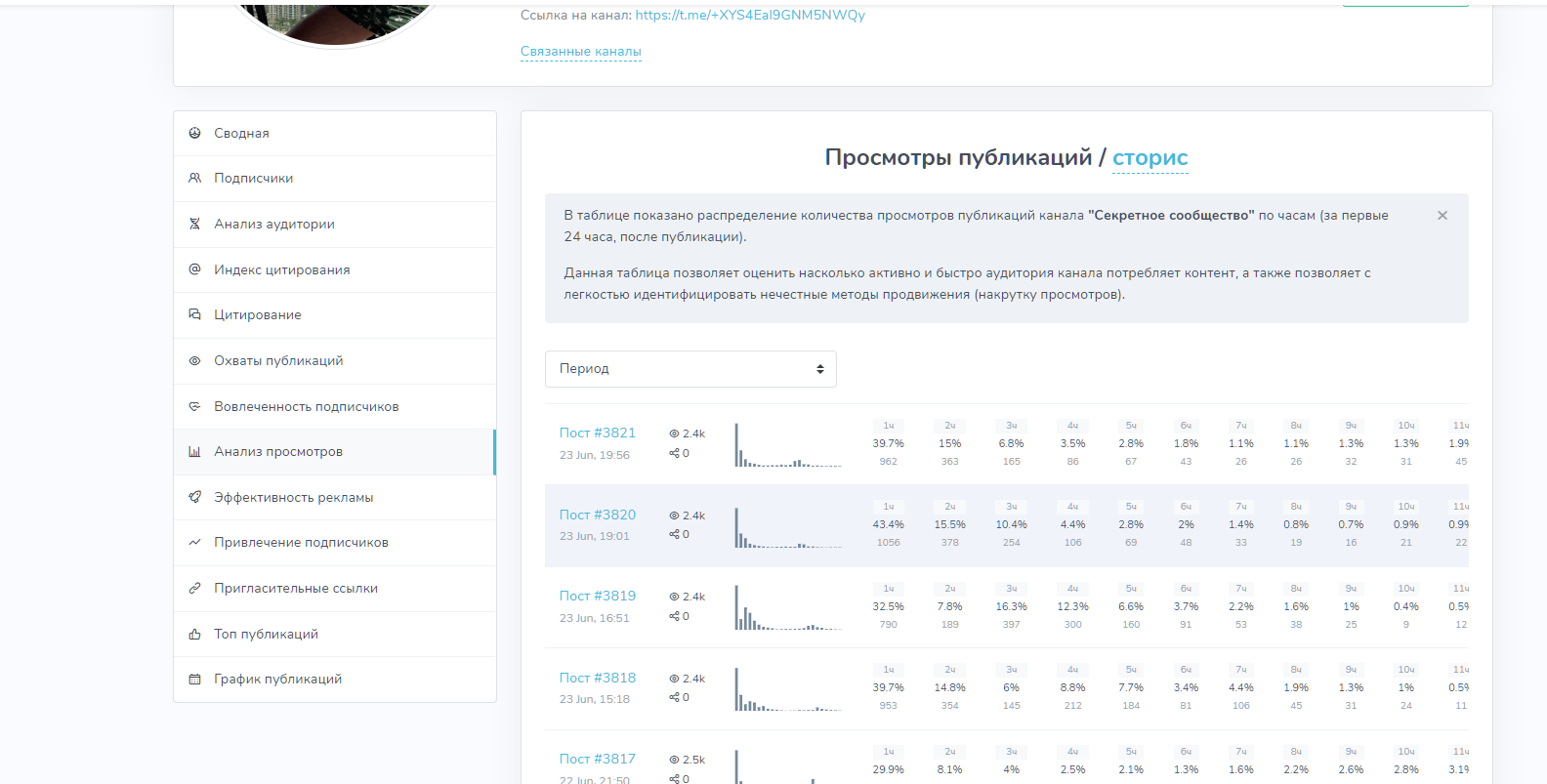Open Топ публикаций section
The image size is (1547, 784).
point(335,634)
